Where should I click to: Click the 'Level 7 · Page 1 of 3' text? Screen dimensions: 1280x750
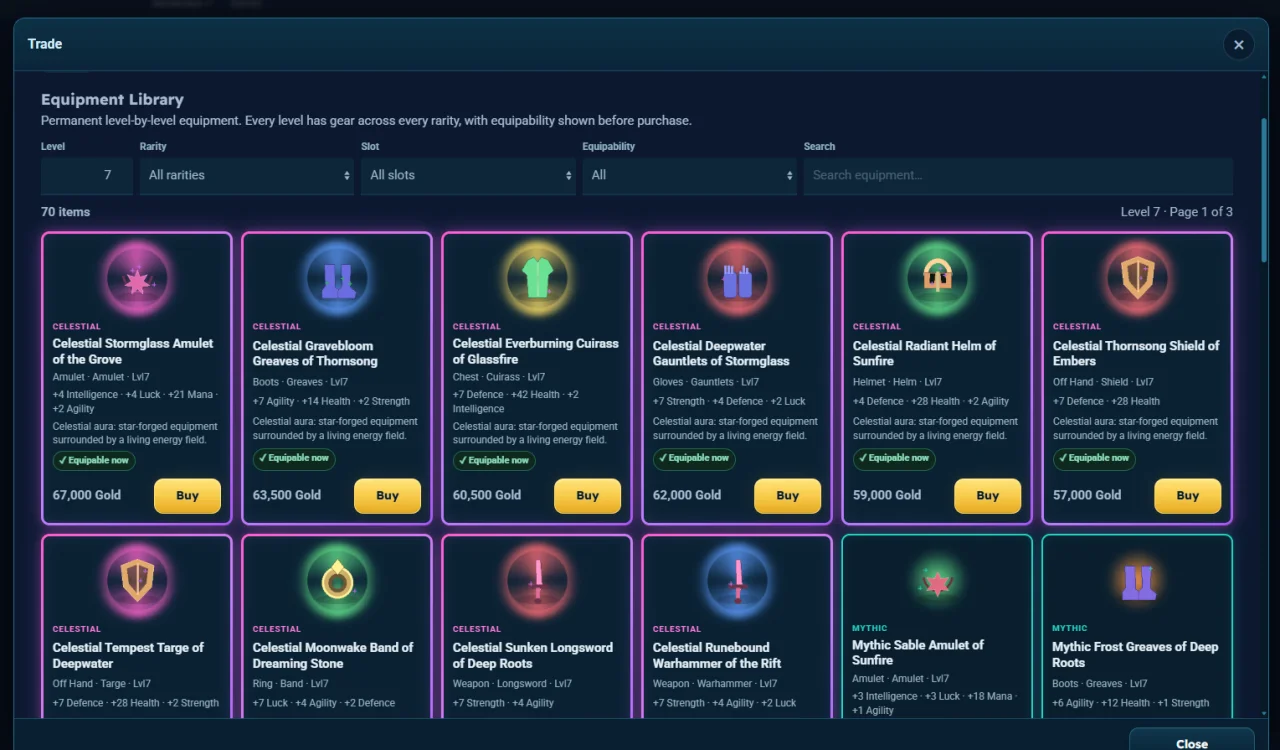pyautogui.click(x=1176, y=212)
